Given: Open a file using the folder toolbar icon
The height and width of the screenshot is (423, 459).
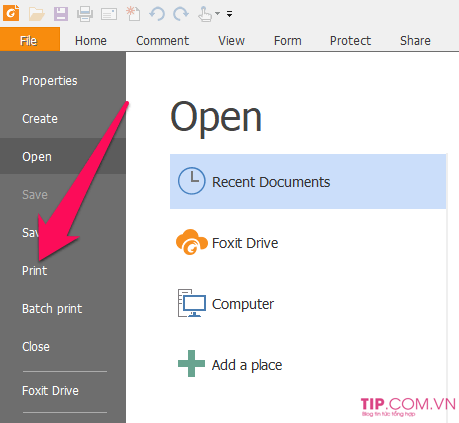Looking at the screenshot, I should point(36,14).
